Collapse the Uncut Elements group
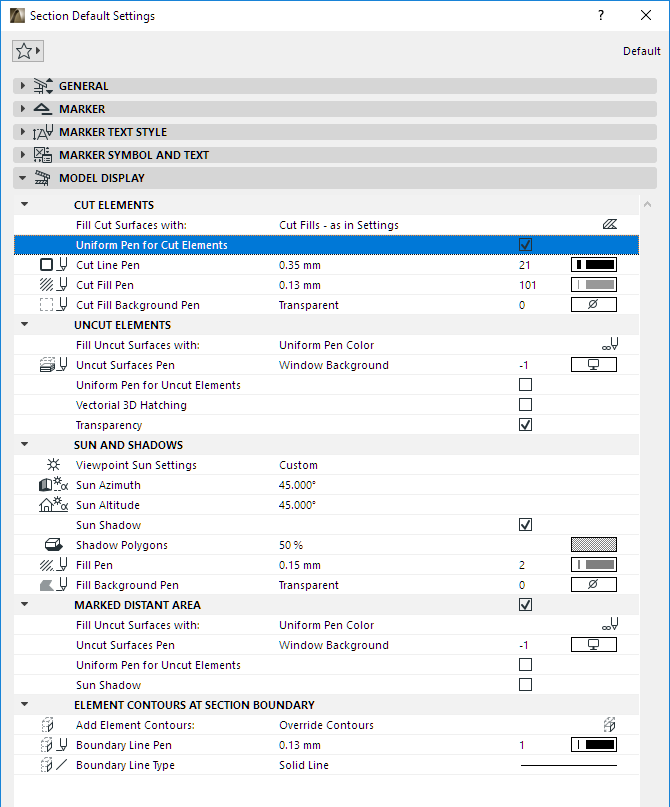The image size is (670, 807). tap(24, 324)
